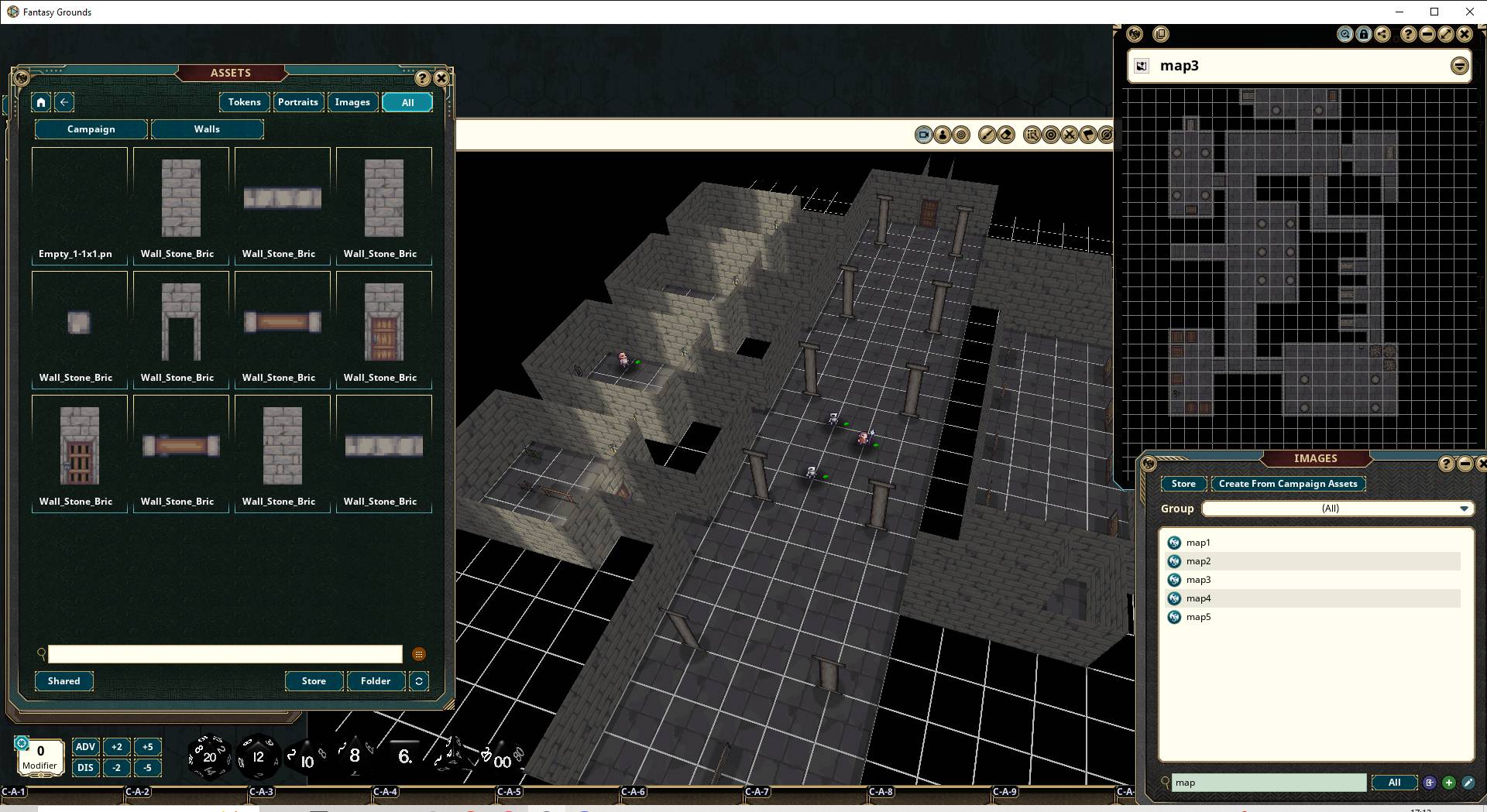Select the stone archway wall asset thumbnail

[181, 329]
